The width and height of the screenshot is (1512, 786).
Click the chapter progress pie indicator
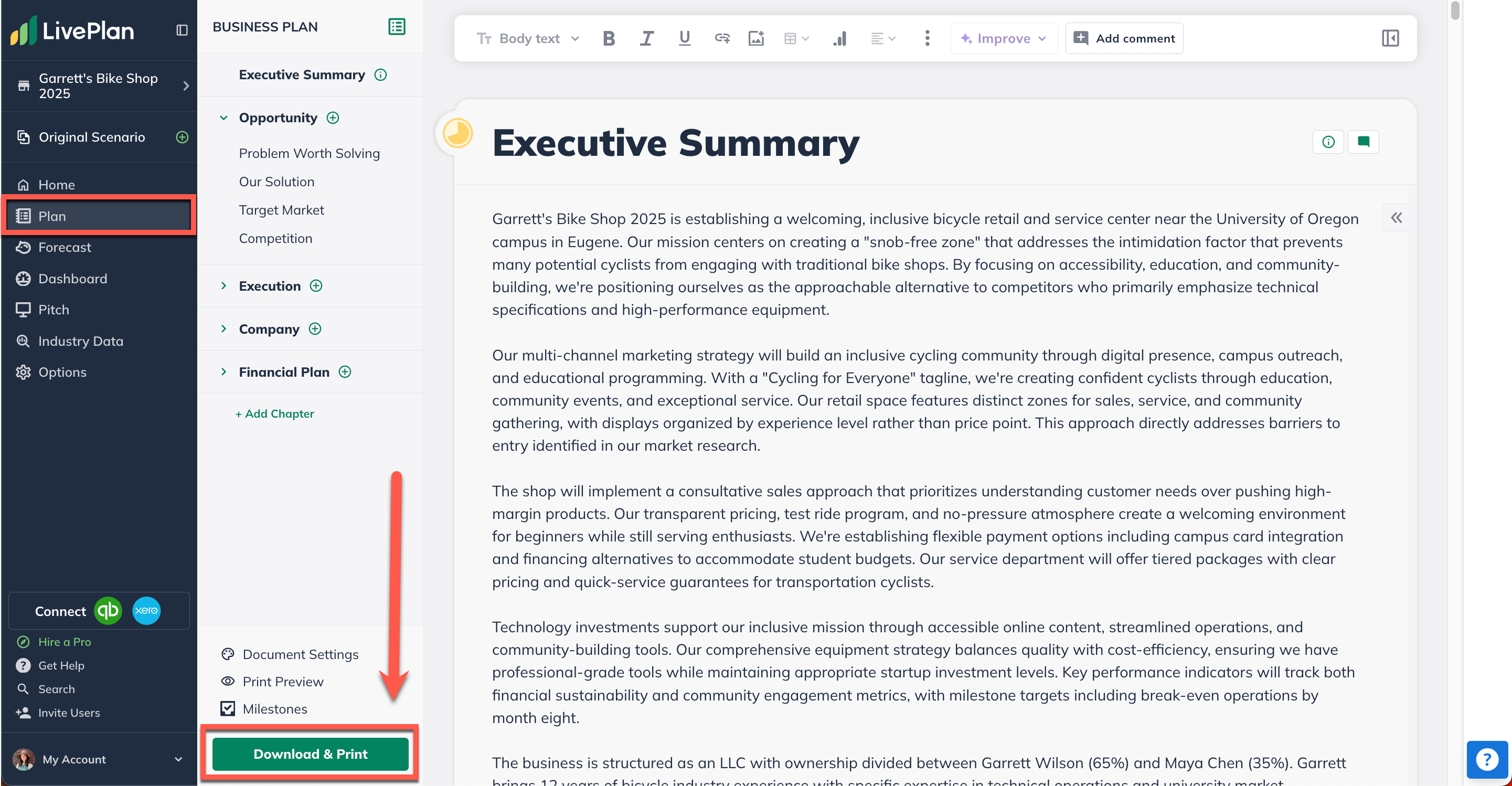tap(457, 133)
